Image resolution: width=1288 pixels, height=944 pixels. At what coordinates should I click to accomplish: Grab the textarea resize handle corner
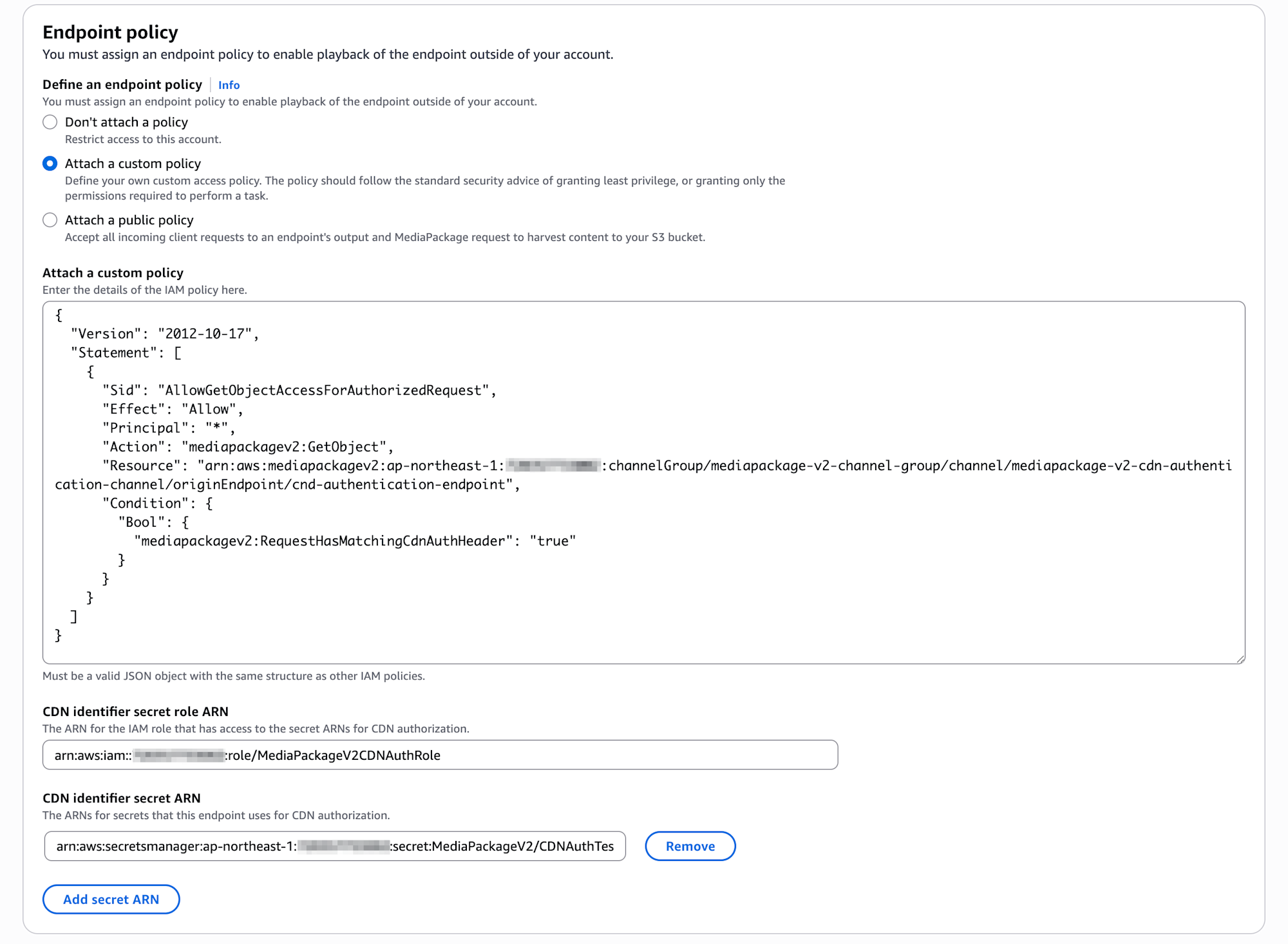coord(1240,659)
